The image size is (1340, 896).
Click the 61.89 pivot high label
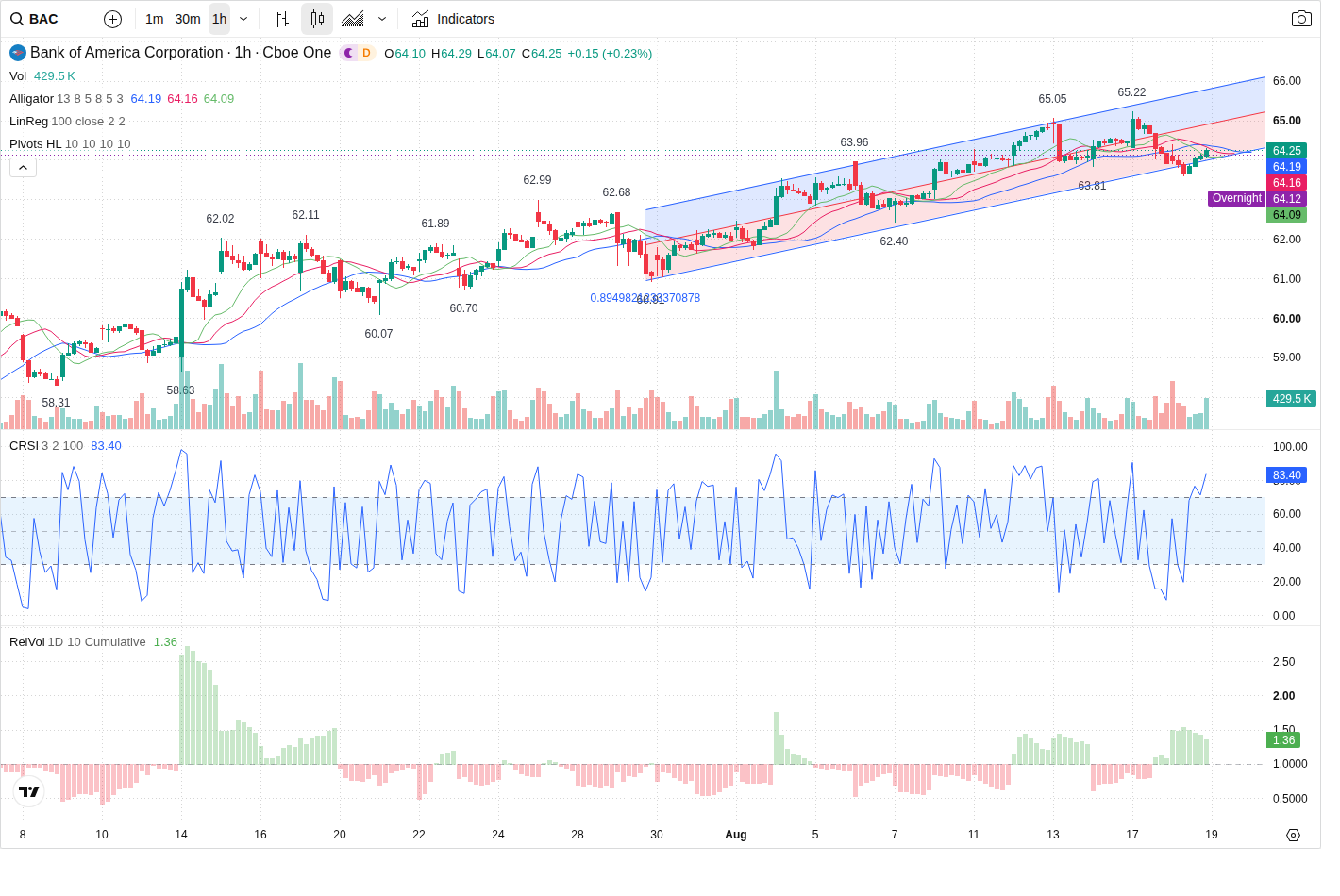point(435,224)
